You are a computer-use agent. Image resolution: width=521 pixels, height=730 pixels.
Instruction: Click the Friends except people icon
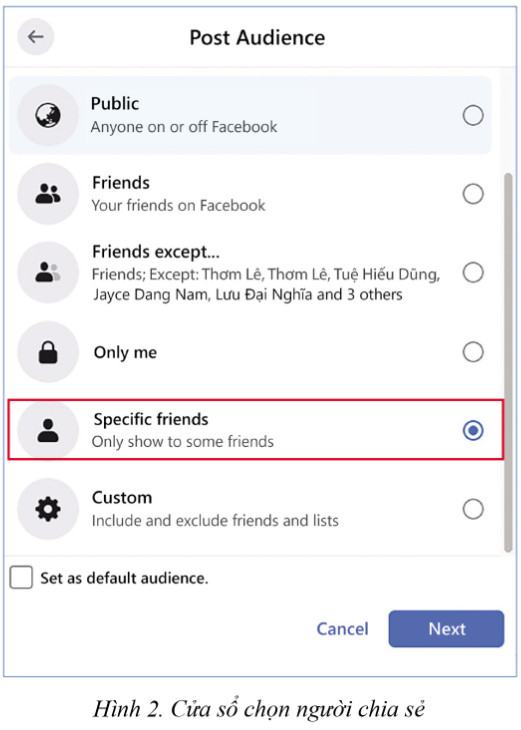[x=48, y=272]
